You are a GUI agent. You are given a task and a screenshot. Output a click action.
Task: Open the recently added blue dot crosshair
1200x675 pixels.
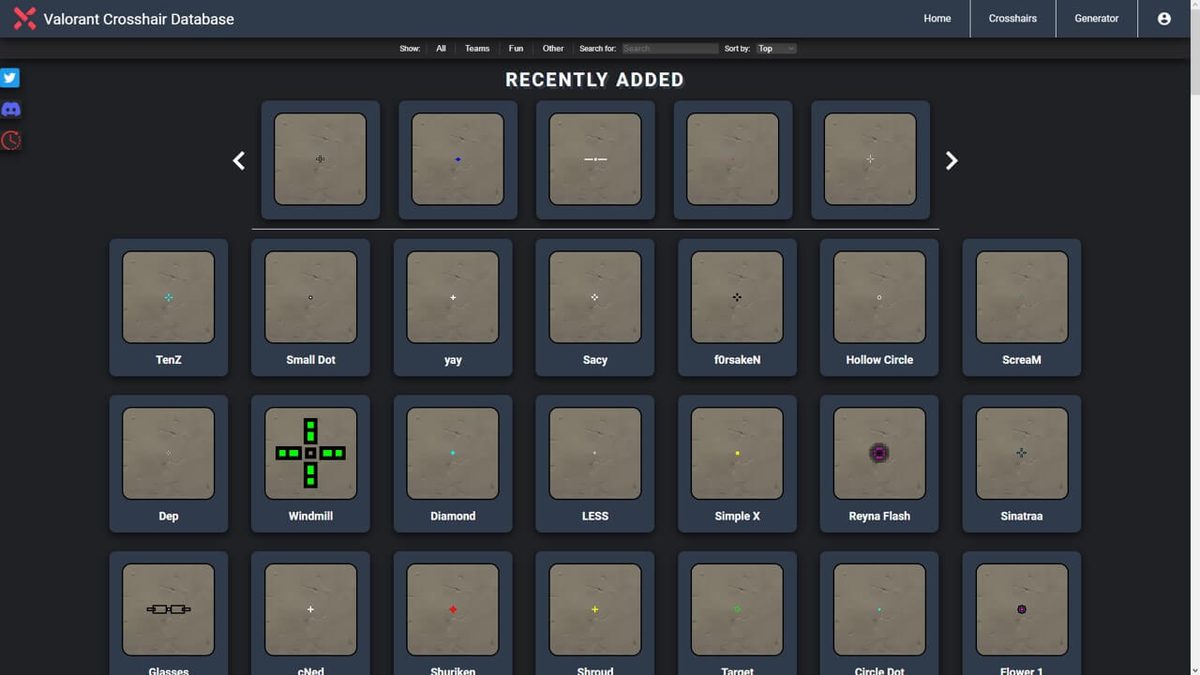coord(458,159)
